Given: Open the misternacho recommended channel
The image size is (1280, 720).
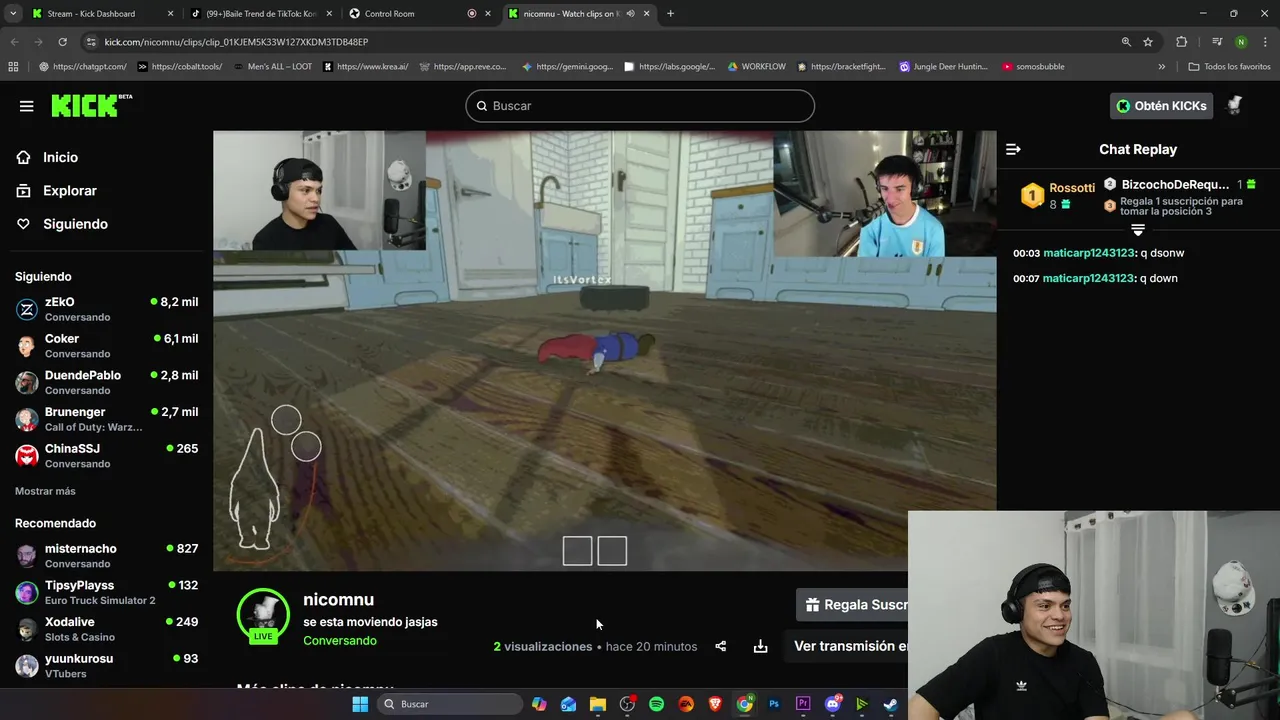Looking at the screenshot, I should tap(106, 556).
